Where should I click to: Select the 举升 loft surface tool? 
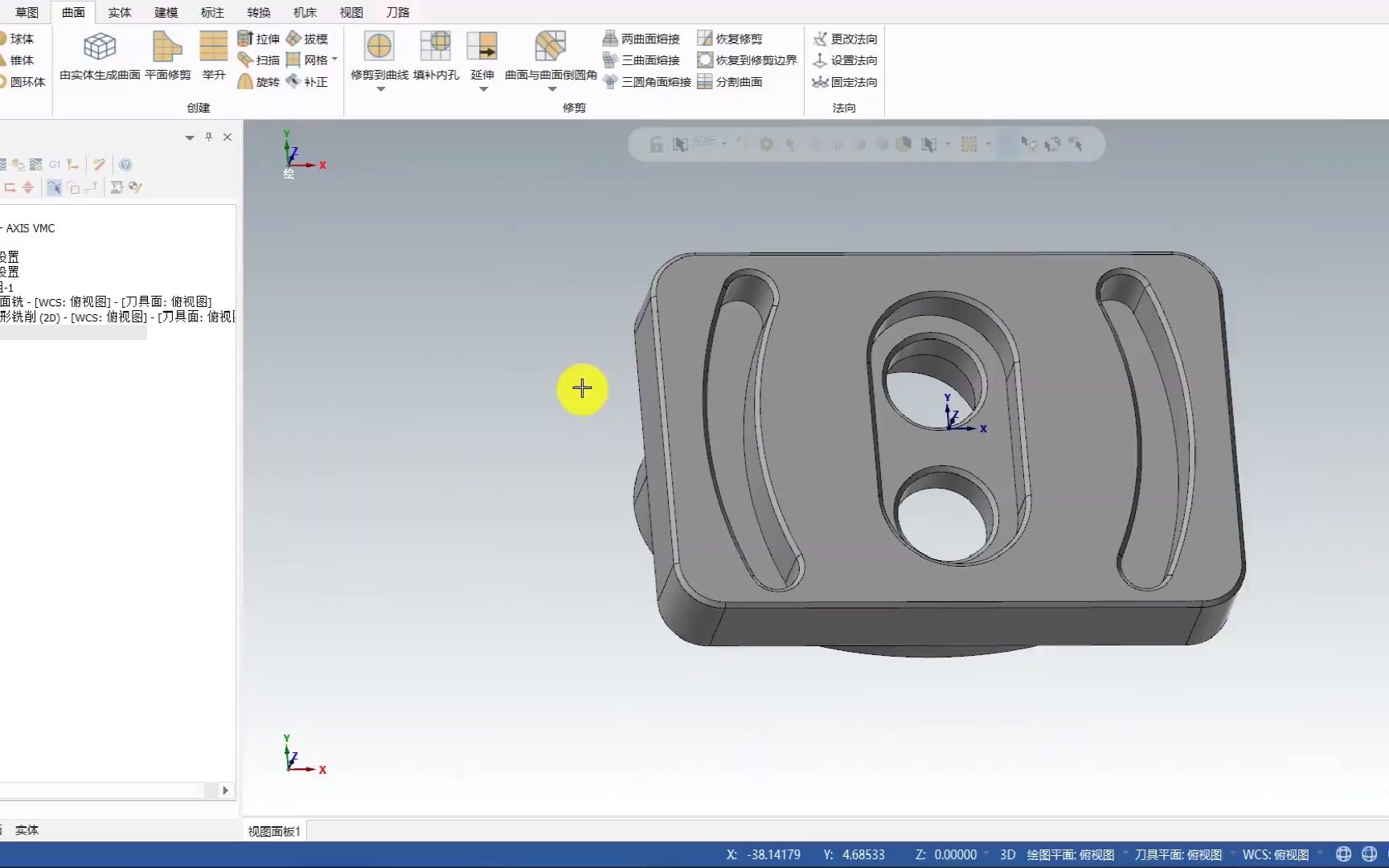click(x=214, y=56)
